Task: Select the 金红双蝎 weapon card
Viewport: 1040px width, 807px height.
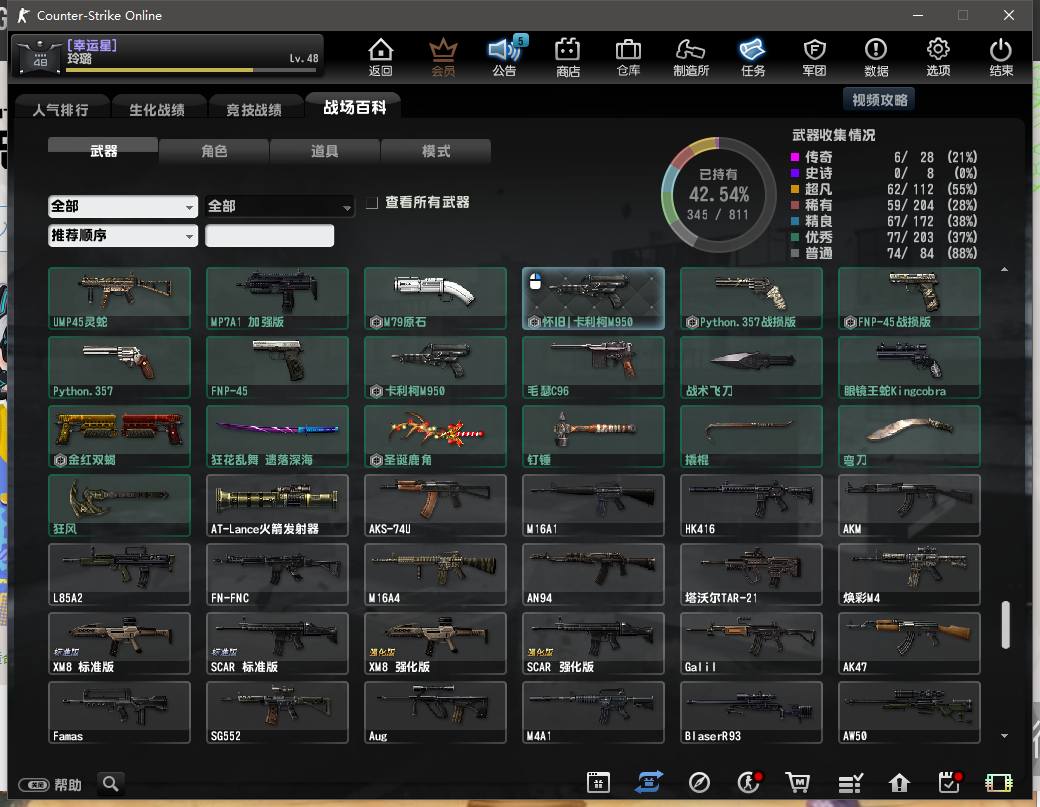Action: click(x=119, y=436)
